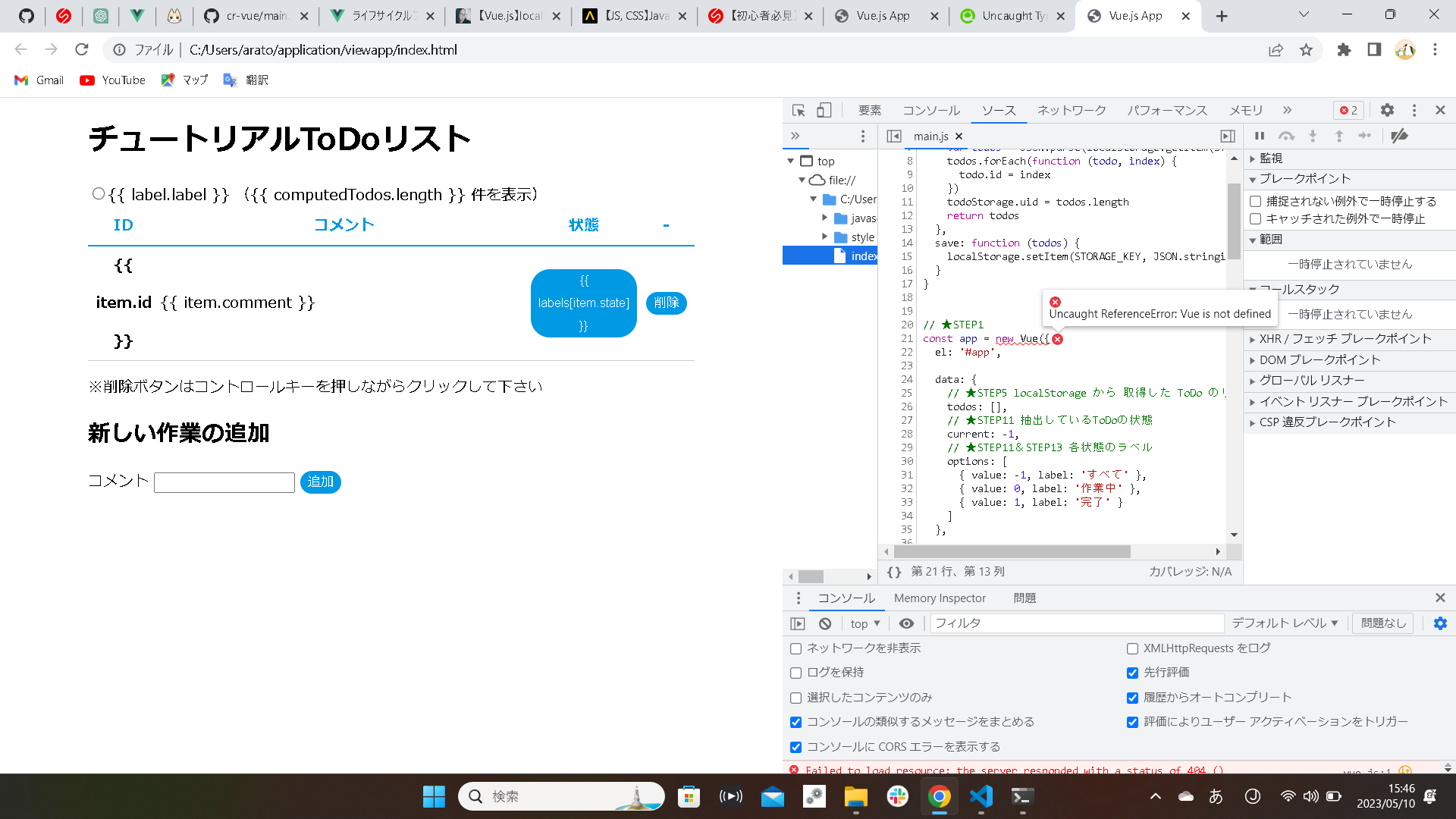Click the 追加 button
1456x819 pixels.
point(320,482)
